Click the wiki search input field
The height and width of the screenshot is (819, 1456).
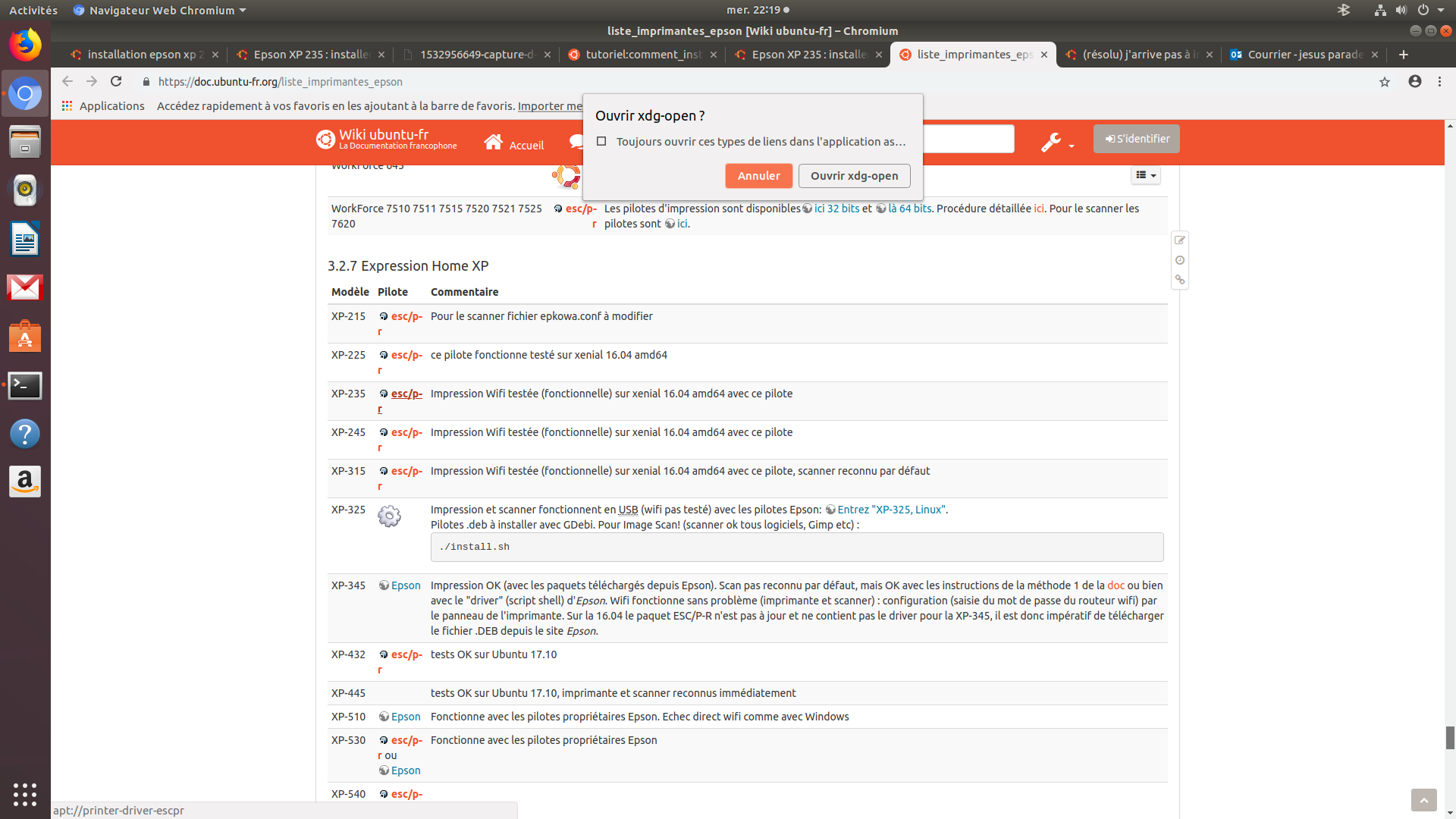coord(968,139)
